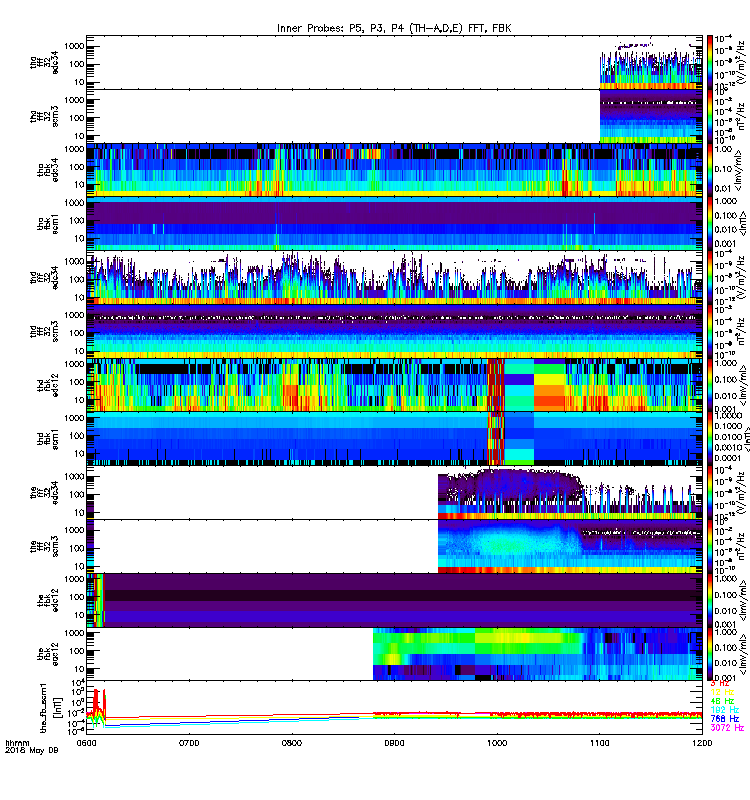Click the color bar beside tha fff edc34 panel
The height and width of the screenshot is (800, 750).
tap(710, 62)
